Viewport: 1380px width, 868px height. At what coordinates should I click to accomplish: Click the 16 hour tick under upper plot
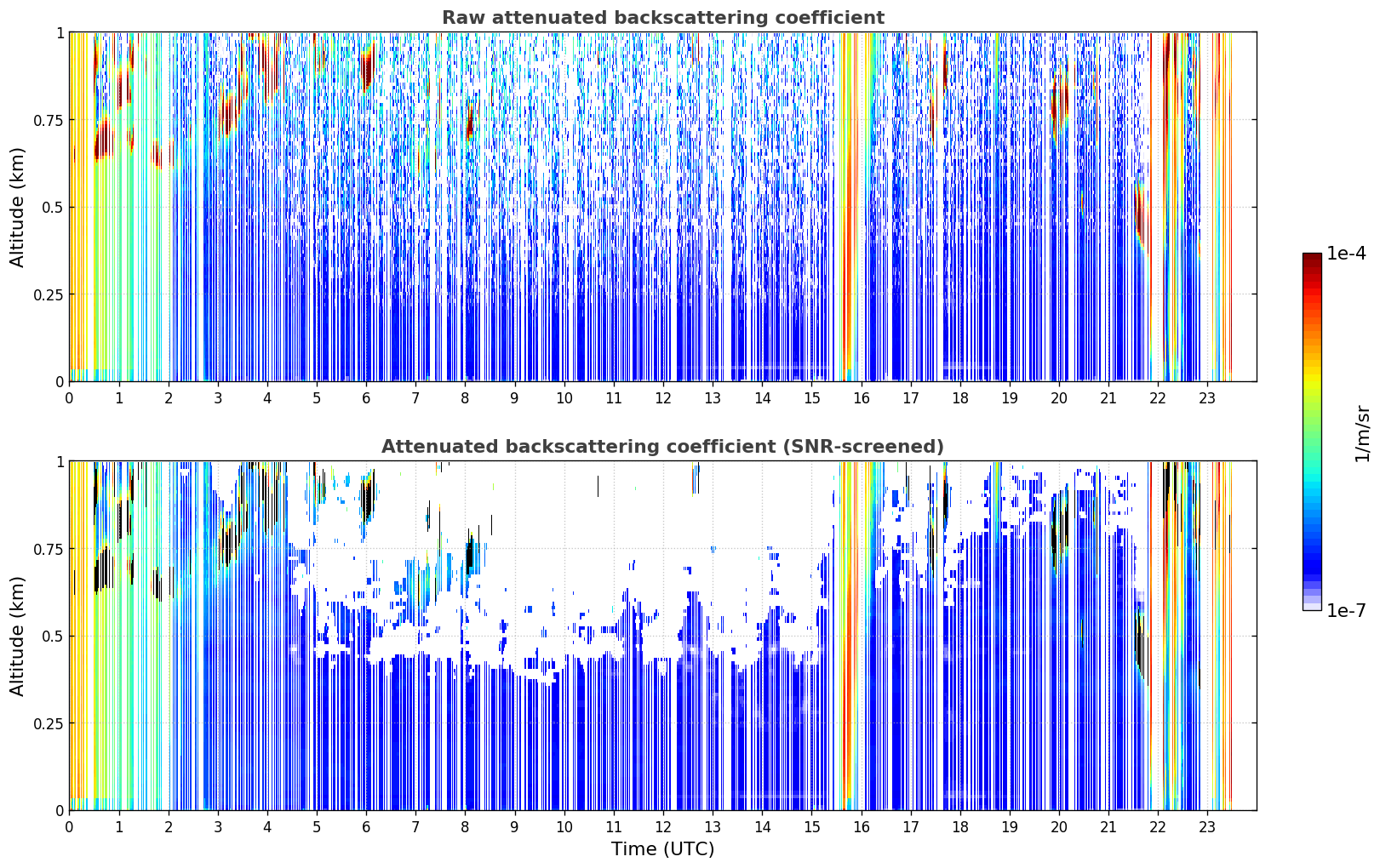(861, 398)
